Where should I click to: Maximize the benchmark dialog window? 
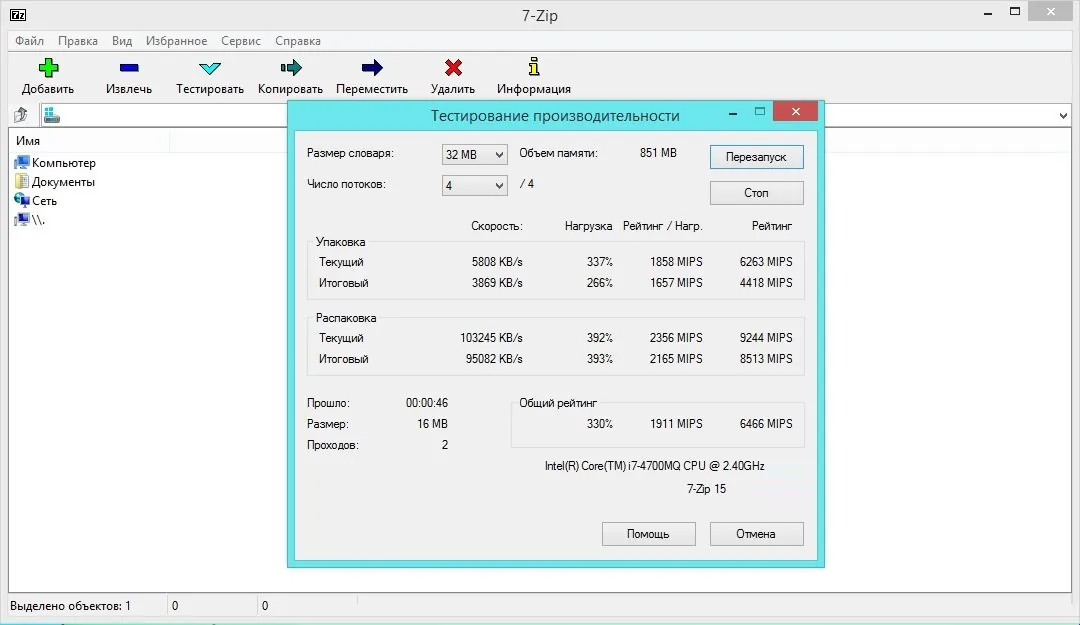[x=760, y=111]
